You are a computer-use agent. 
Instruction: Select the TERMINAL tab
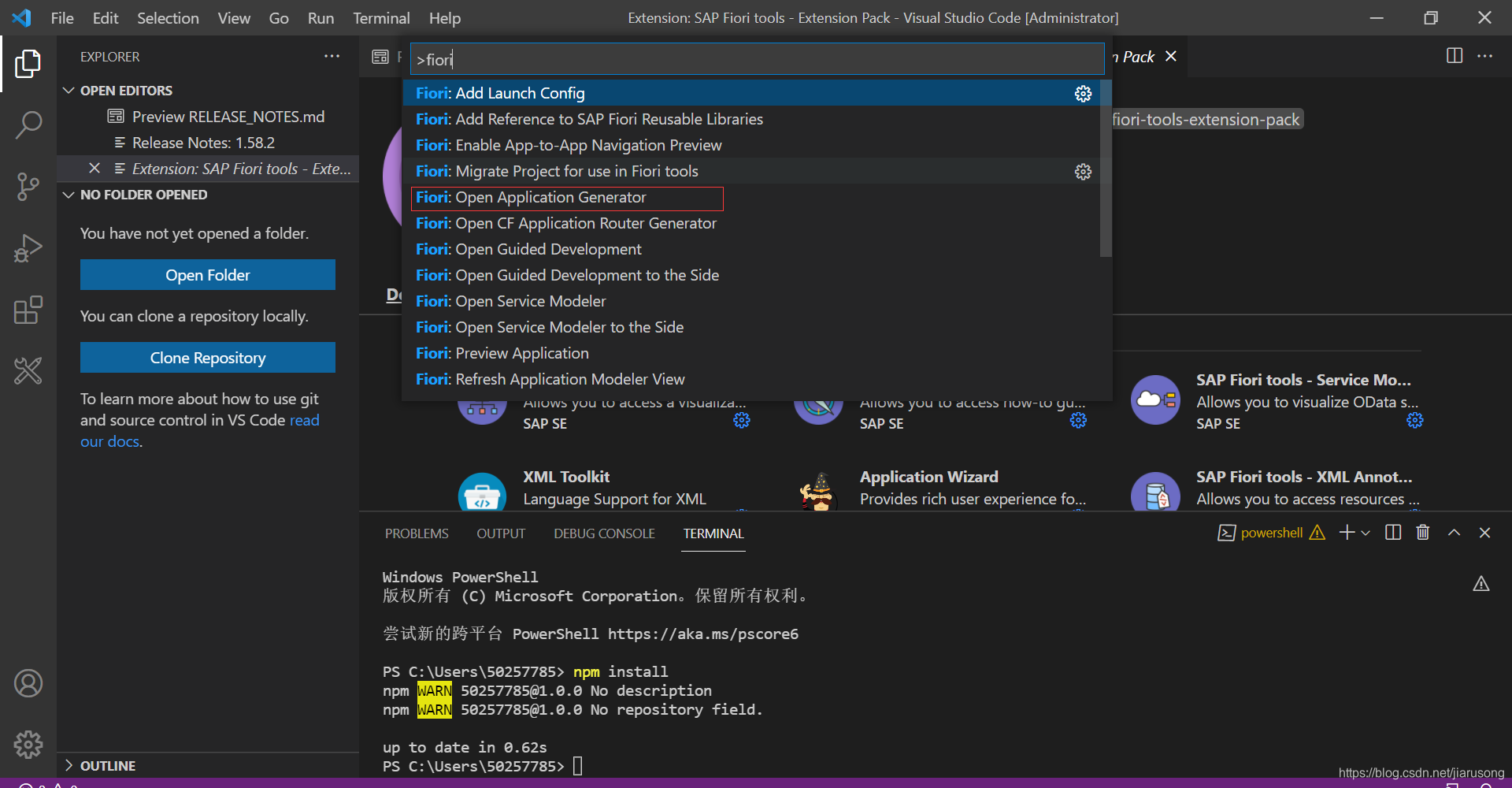click(x=713, y=533)
